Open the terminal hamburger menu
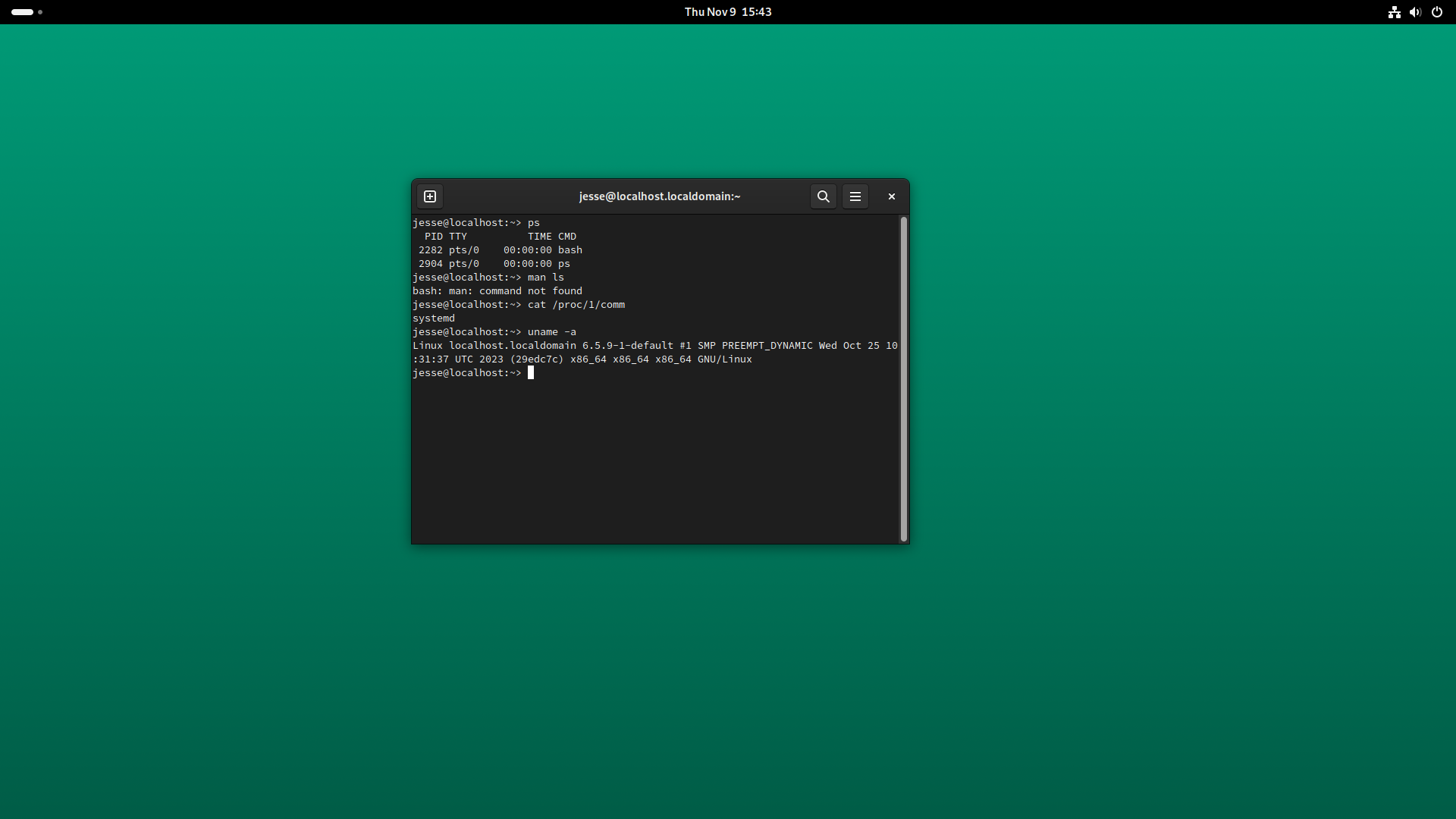This screenshot has height=819, width=1456. click(x=855, y=196)
